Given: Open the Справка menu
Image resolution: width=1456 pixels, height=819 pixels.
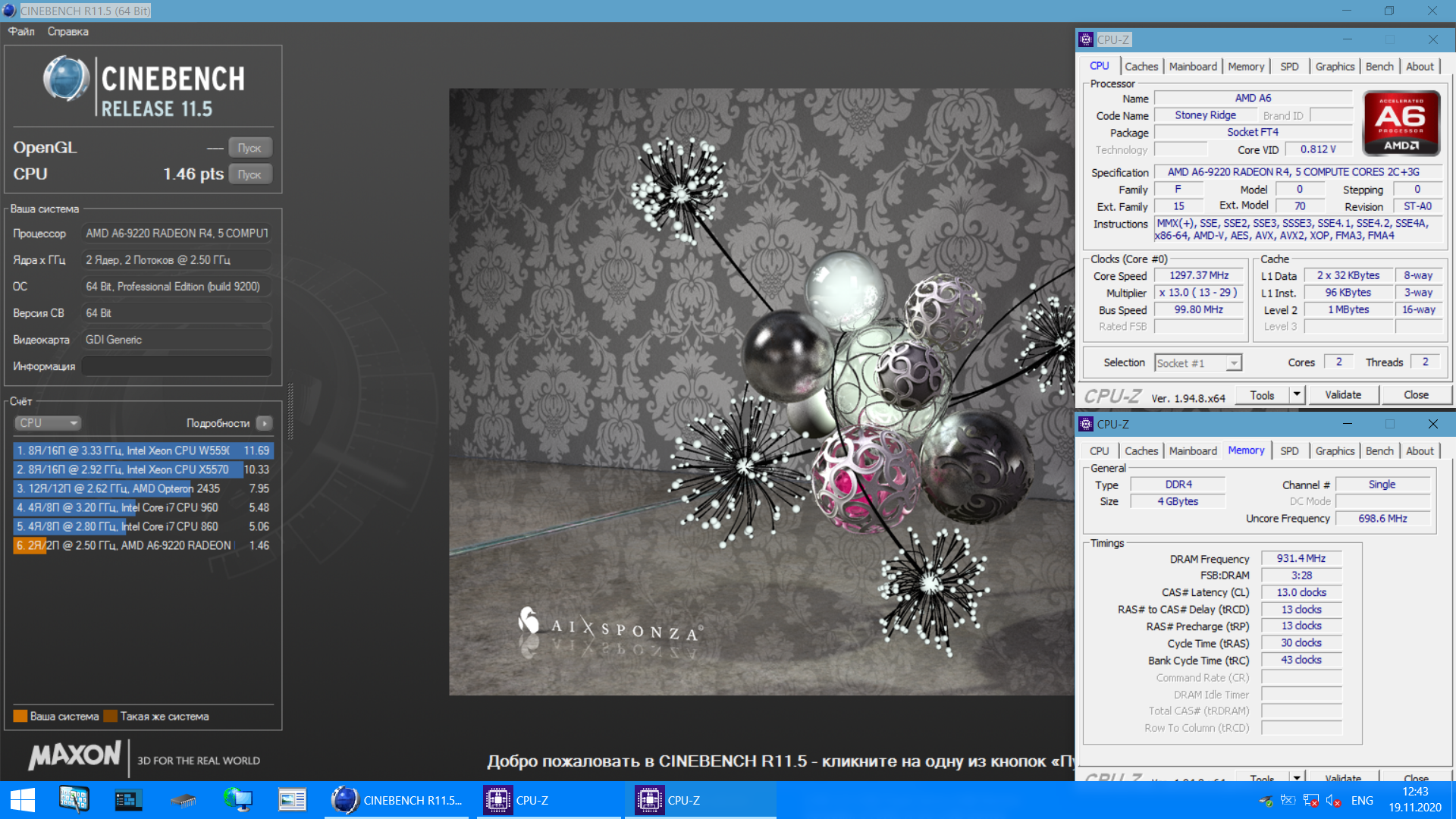Looking at the screenshot, I should [x=67, y=31].
